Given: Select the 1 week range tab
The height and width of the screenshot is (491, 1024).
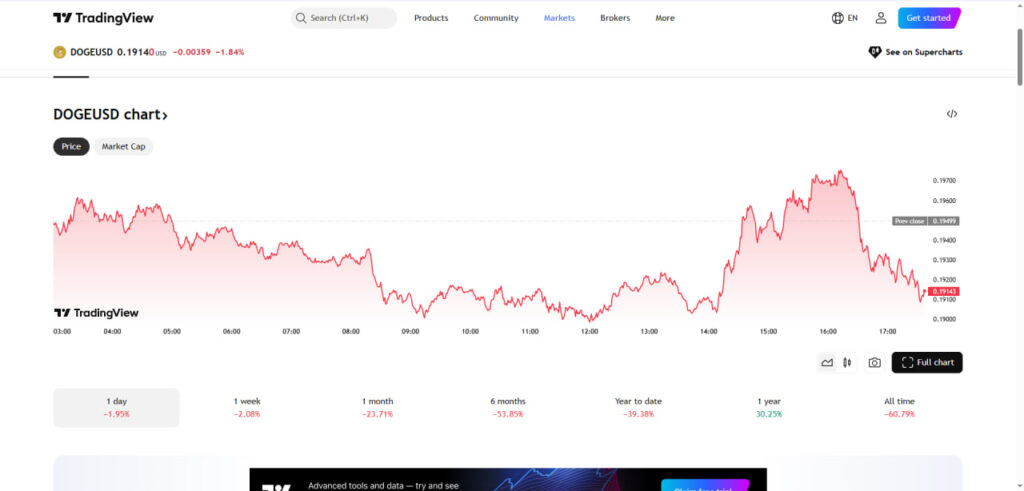Looking at the screenshot, I should pos(247,407).
